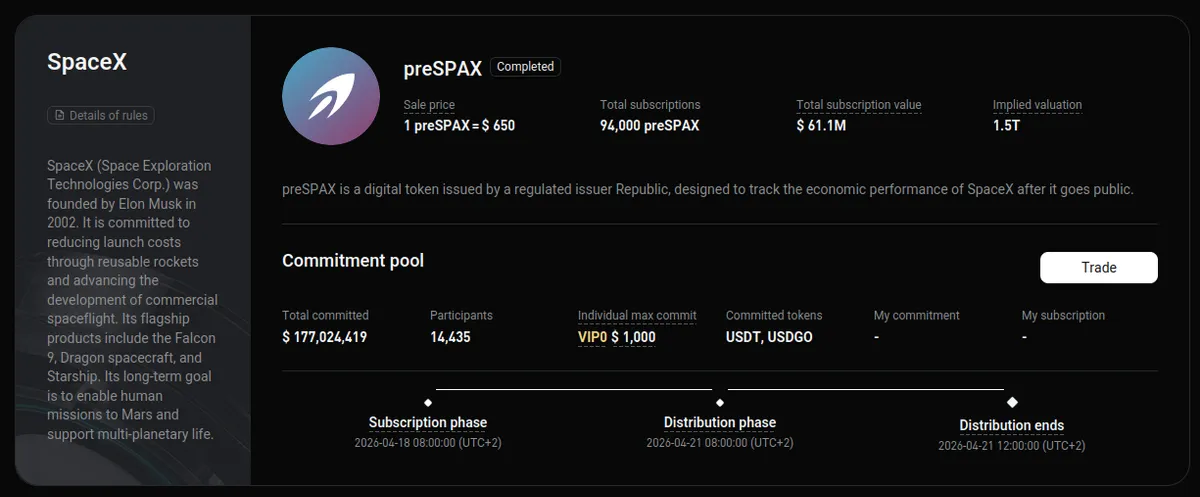Click the Individual max commit label

pyautogui.click(x=637, y=315)
